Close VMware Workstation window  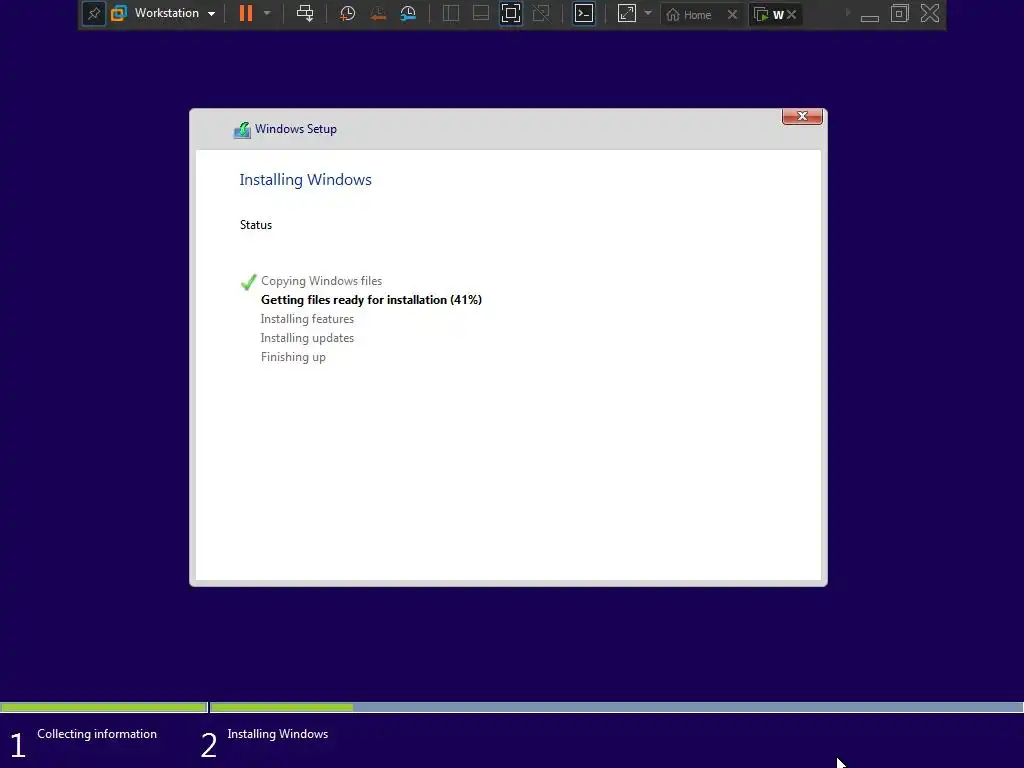point(930,13)
